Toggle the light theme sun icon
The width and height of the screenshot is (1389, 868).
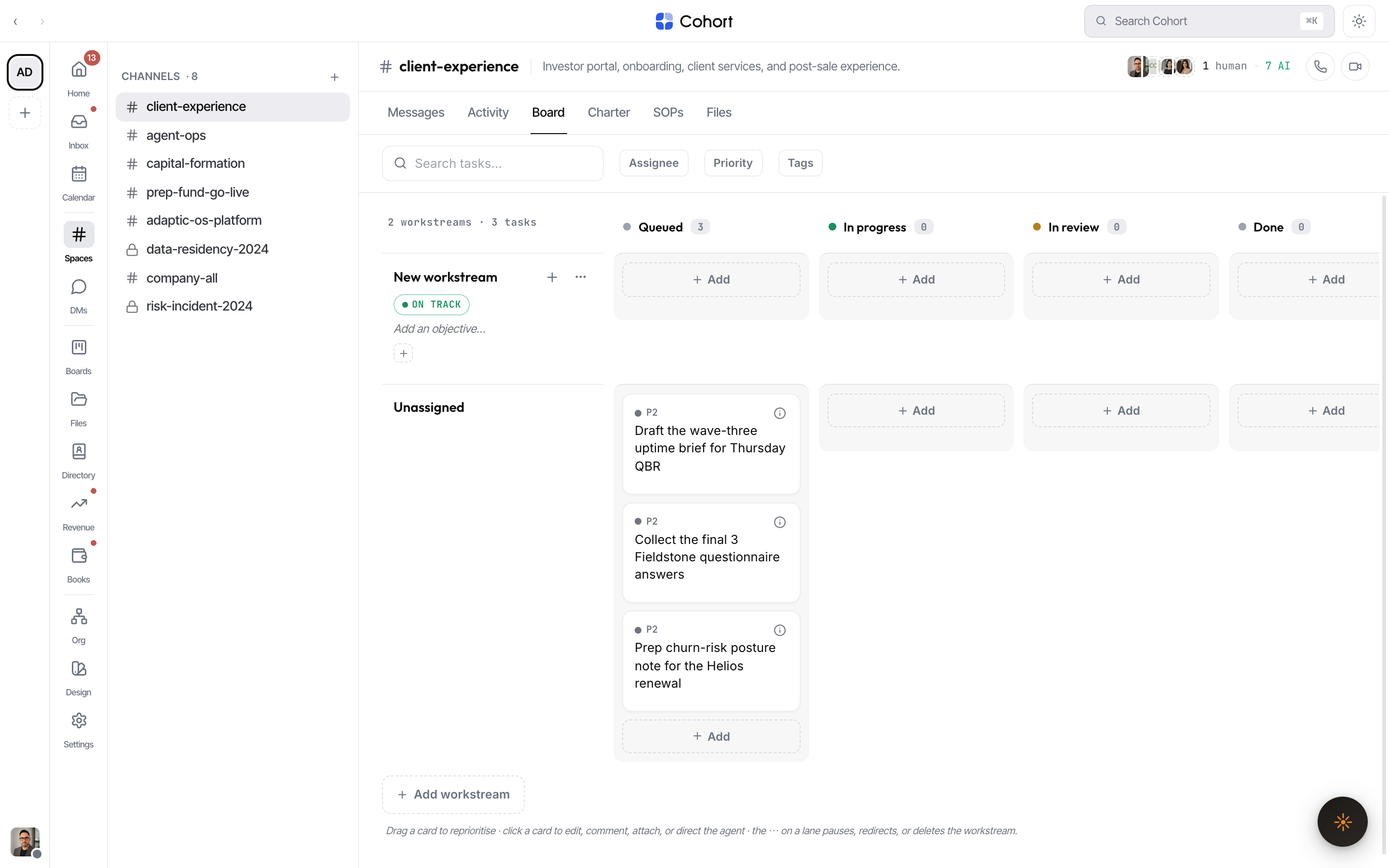pos(1359,21)
